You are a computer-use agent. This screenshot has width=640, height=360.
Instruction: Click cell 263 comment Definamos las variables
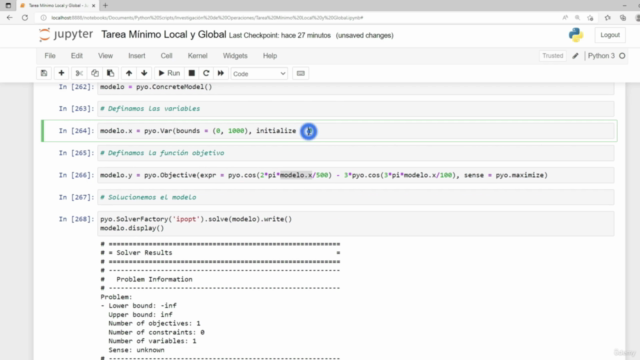click(356, 109)
